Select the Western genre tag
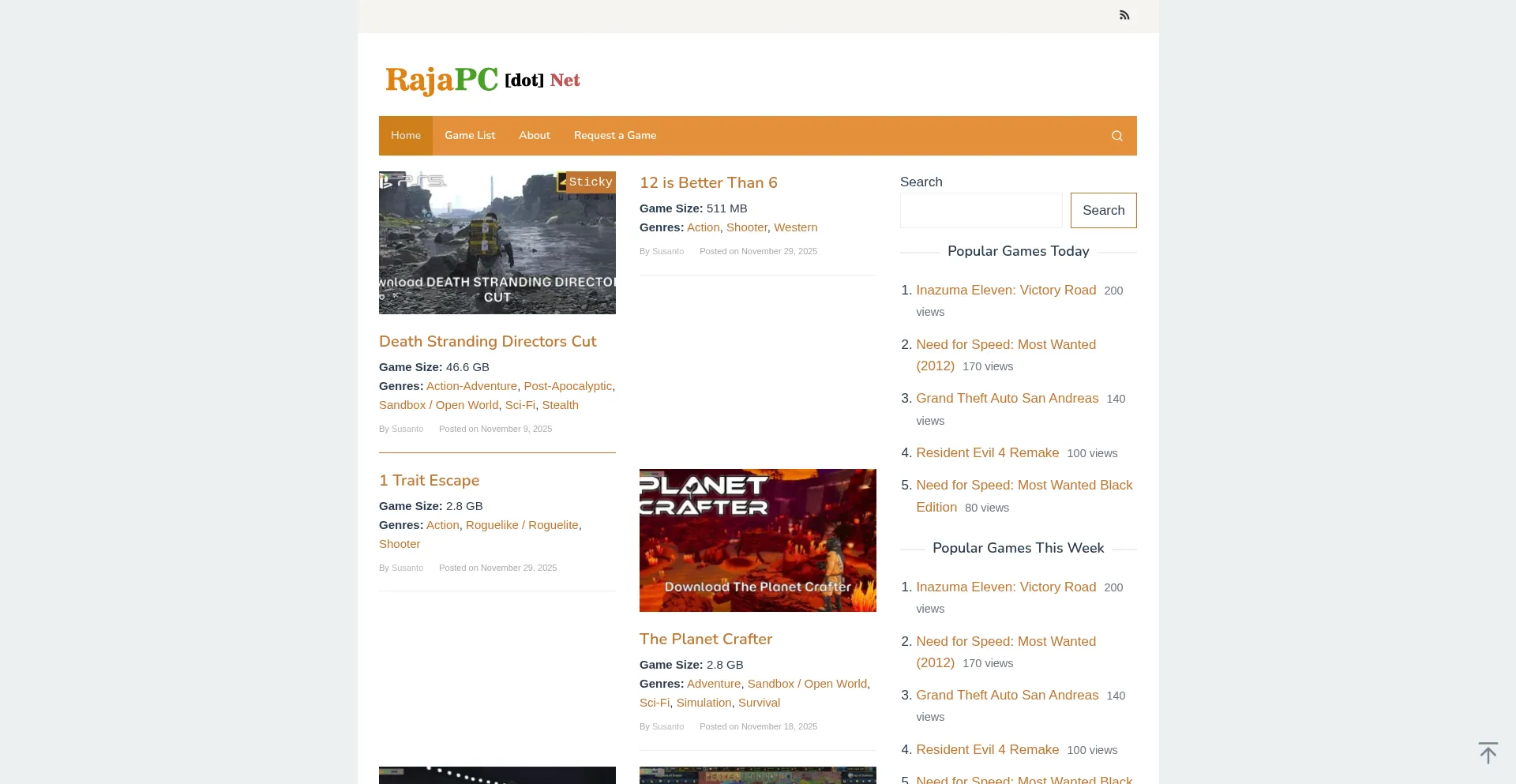 [795, 227]
